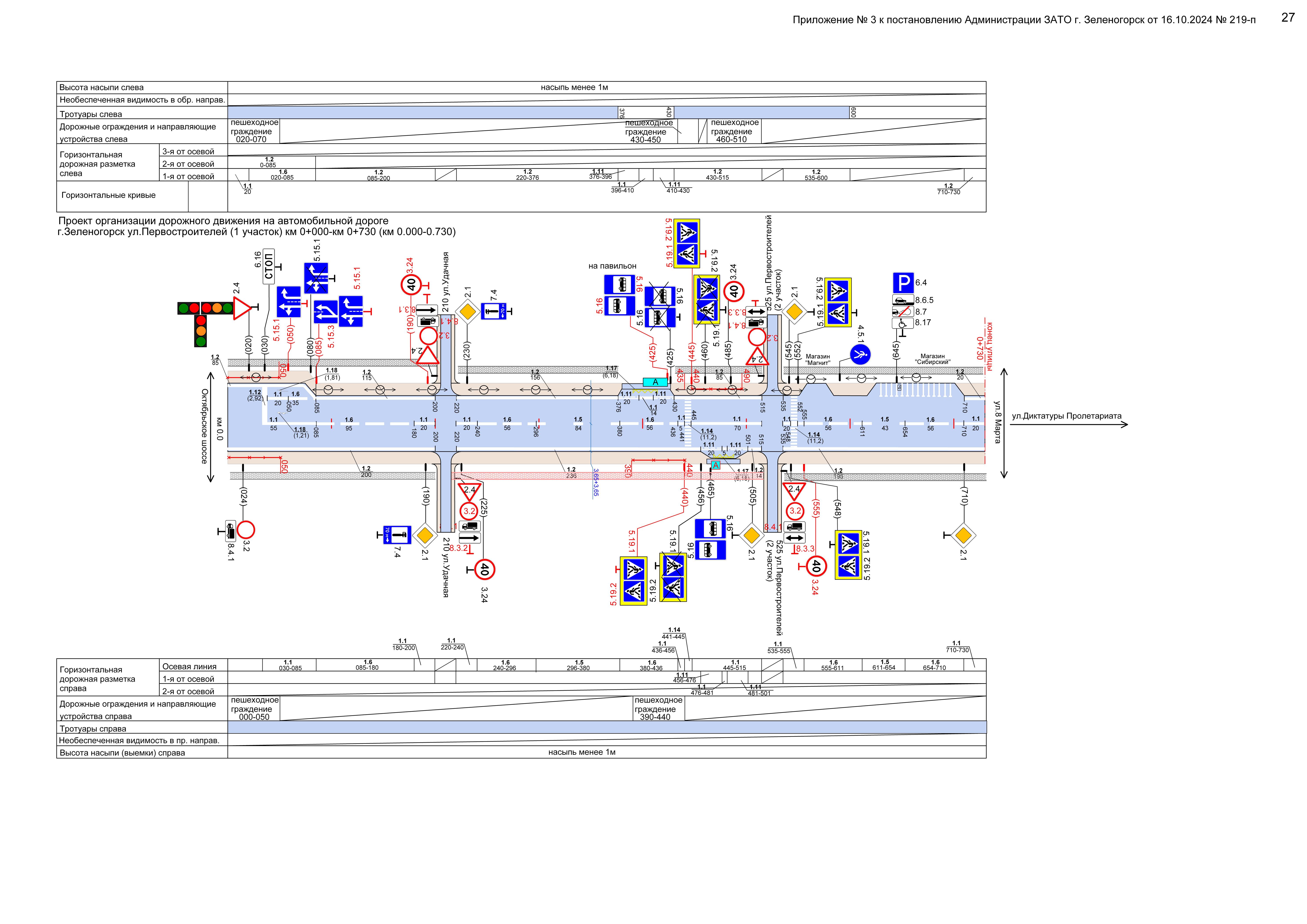The width and height of the screenshot is (1307, 924).
Task: Click the vertical 'Октябрьское шоссе' label
Action: pos(204,426)
